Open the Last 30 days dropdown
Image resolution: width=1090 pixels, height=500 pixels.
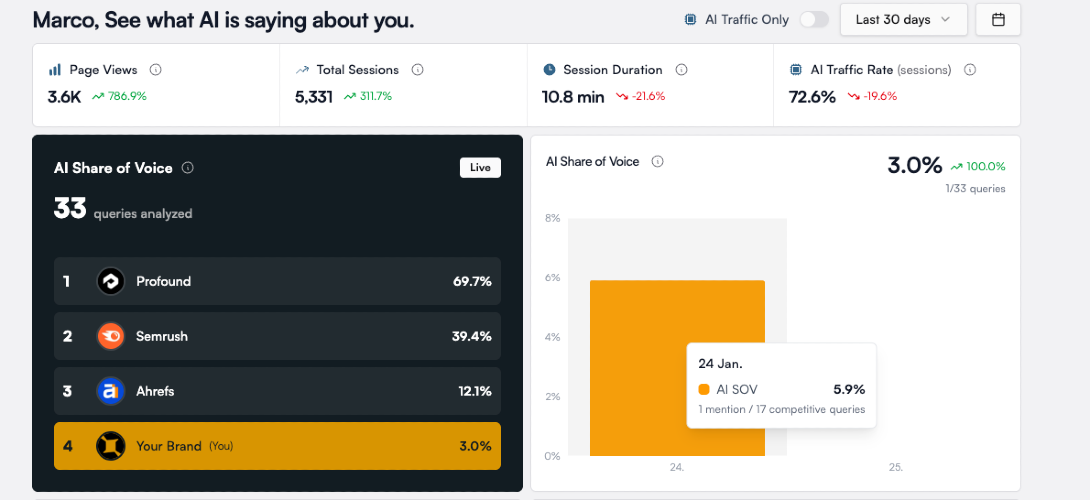903,20
